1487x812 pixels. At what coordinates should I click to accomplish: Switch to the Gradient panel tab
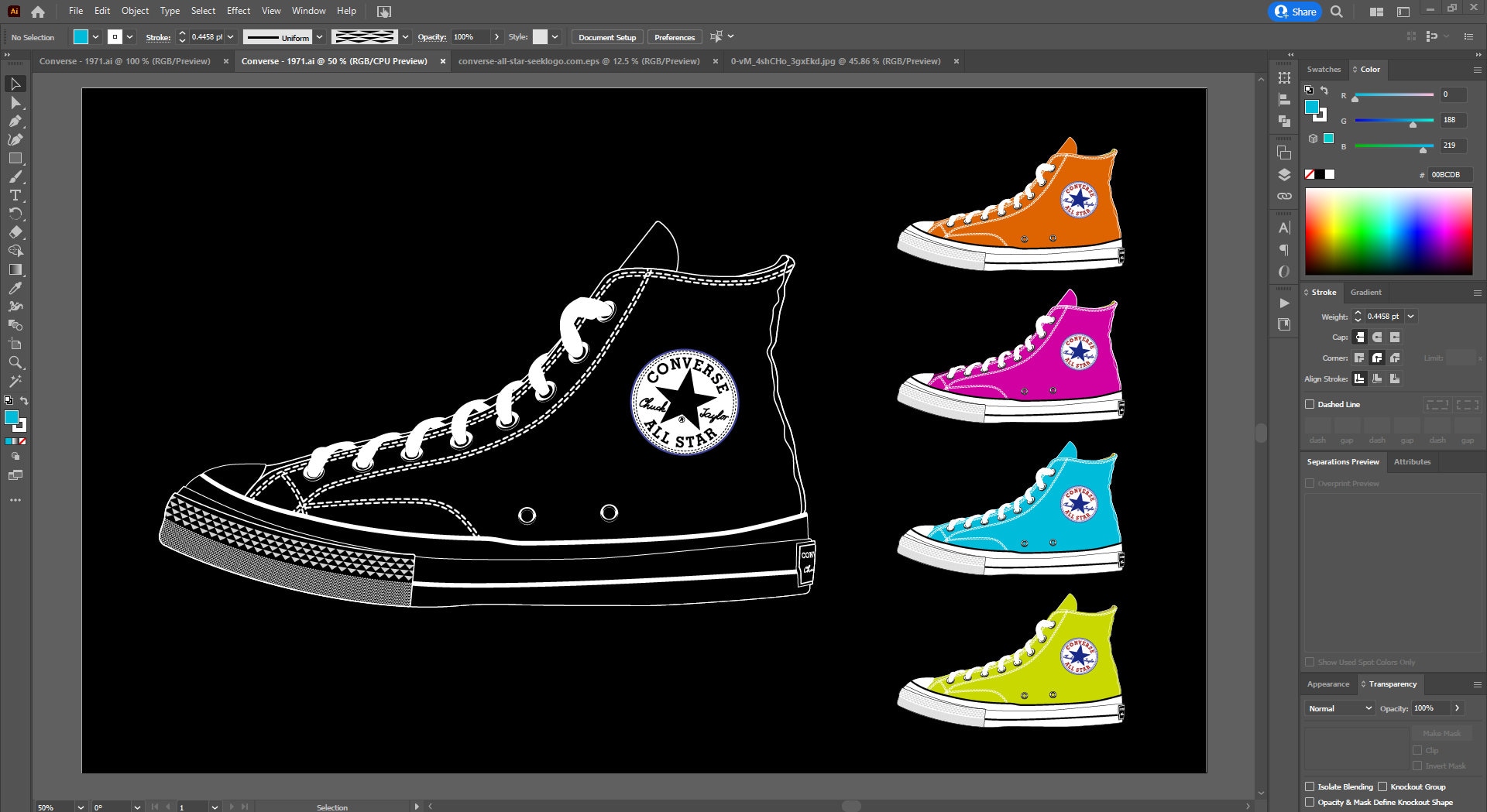(x=1365, y=292)
